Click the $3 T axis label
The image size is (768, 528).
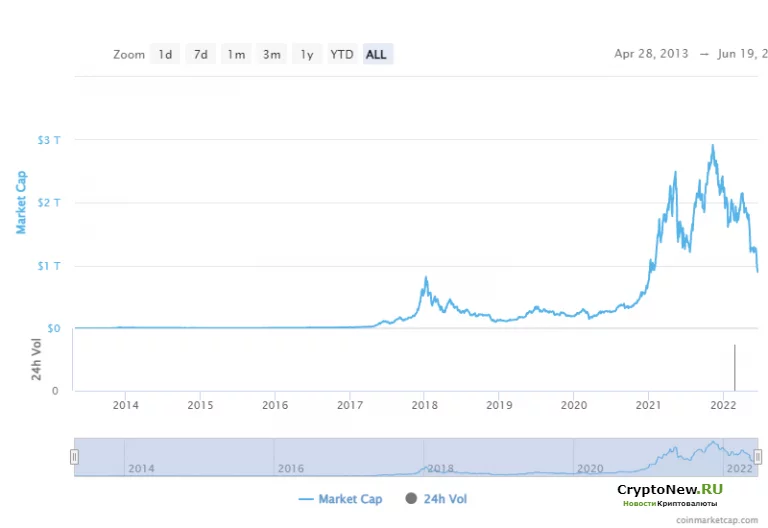[x=49, y=140]
